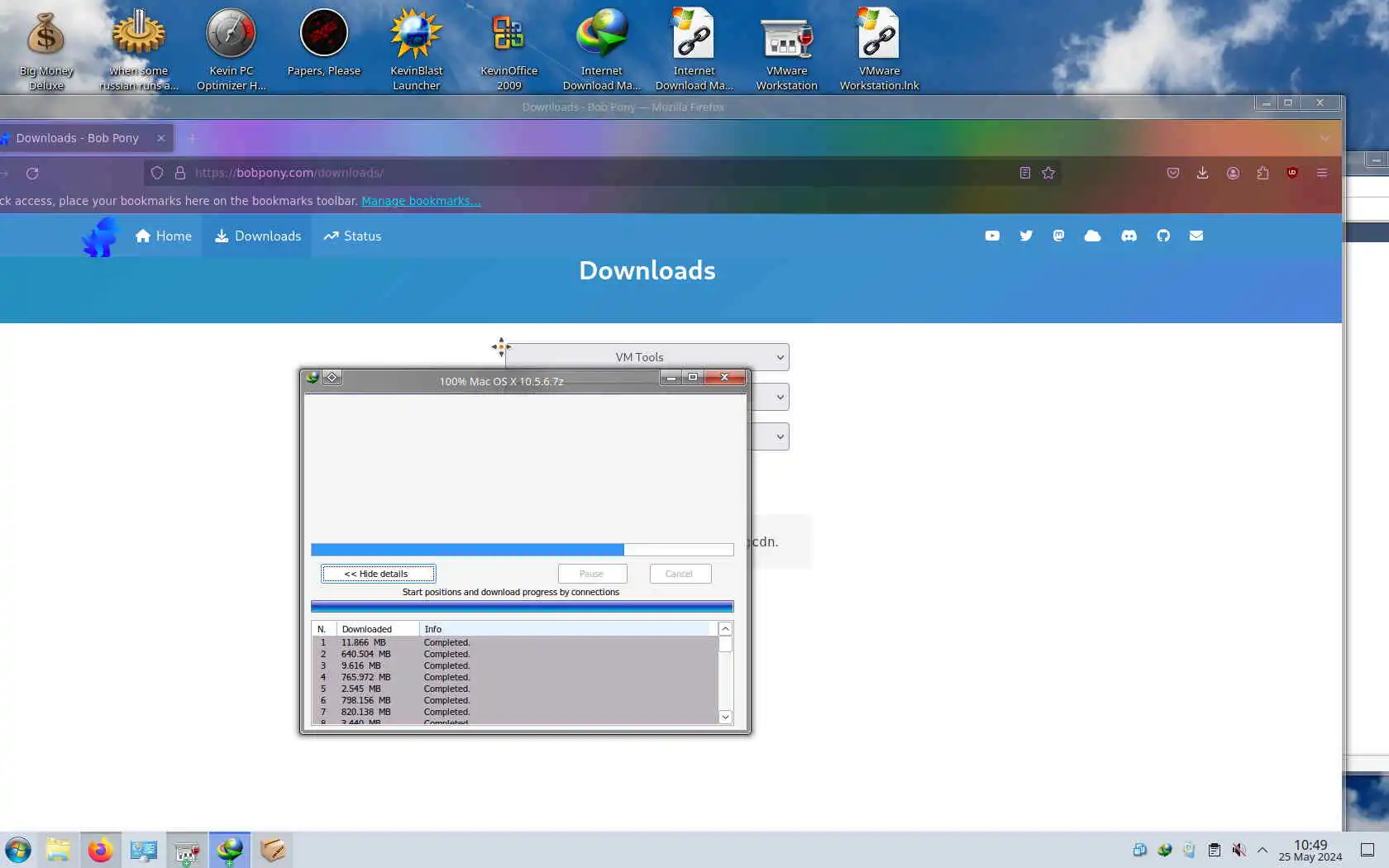Open Bob Pony's Mastodon icon link
Viewport: 1389px width, 868px height.
tap(1058, 236)
